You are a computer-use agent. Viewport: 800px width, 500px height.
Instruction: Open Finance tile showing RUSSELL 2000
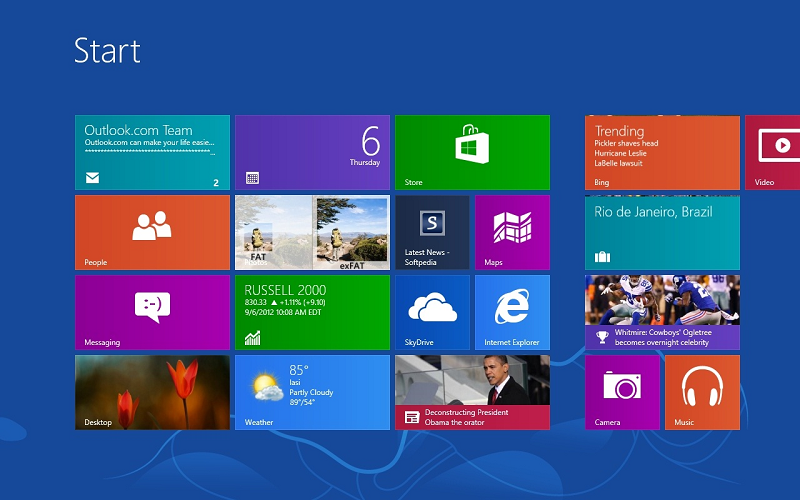click(x=312, y=313)
